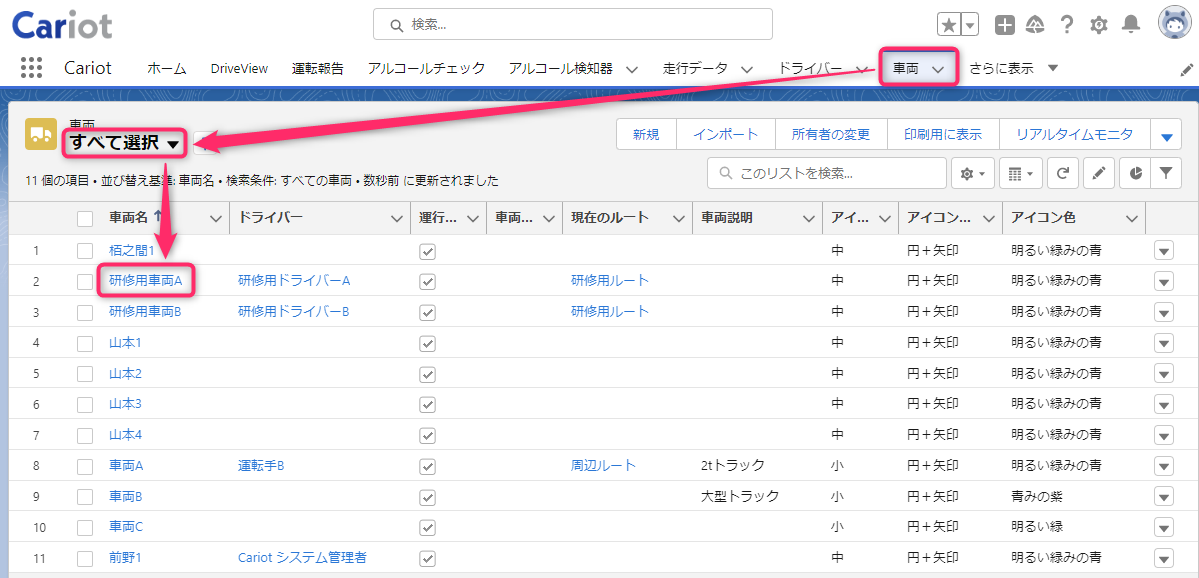Open 研修用ドライバーB driver link
The width and height of the screenshot is (1199, 578).
(294, 311)
